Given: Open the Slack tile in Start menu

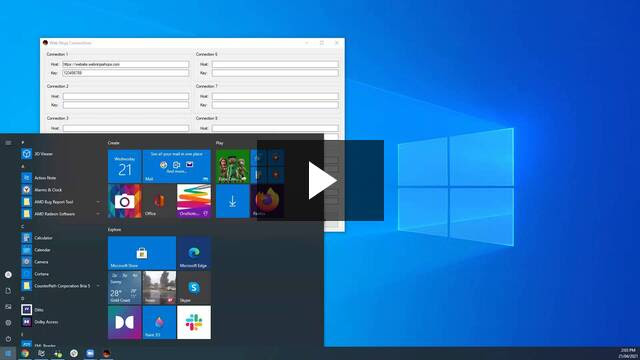Looking at the screenshot, I should tap(194, 322).
